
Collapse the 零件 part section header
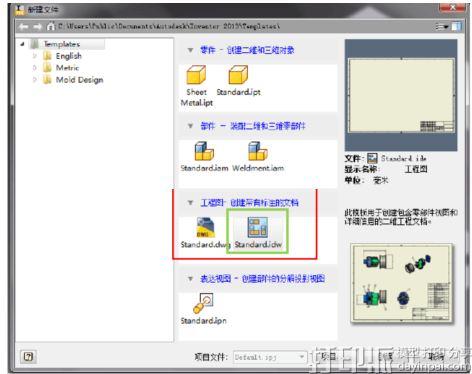(190, 50)
